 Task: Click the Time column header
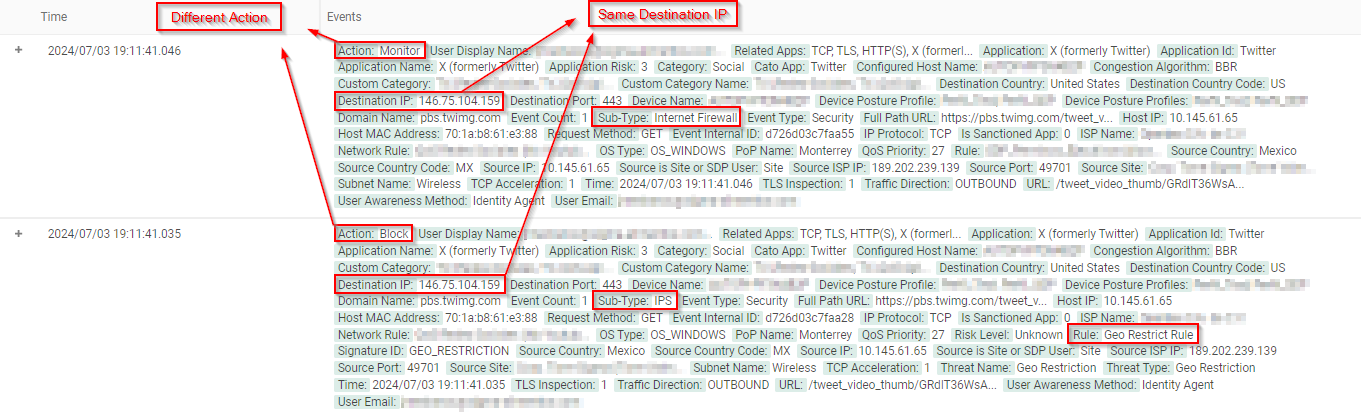54,17
